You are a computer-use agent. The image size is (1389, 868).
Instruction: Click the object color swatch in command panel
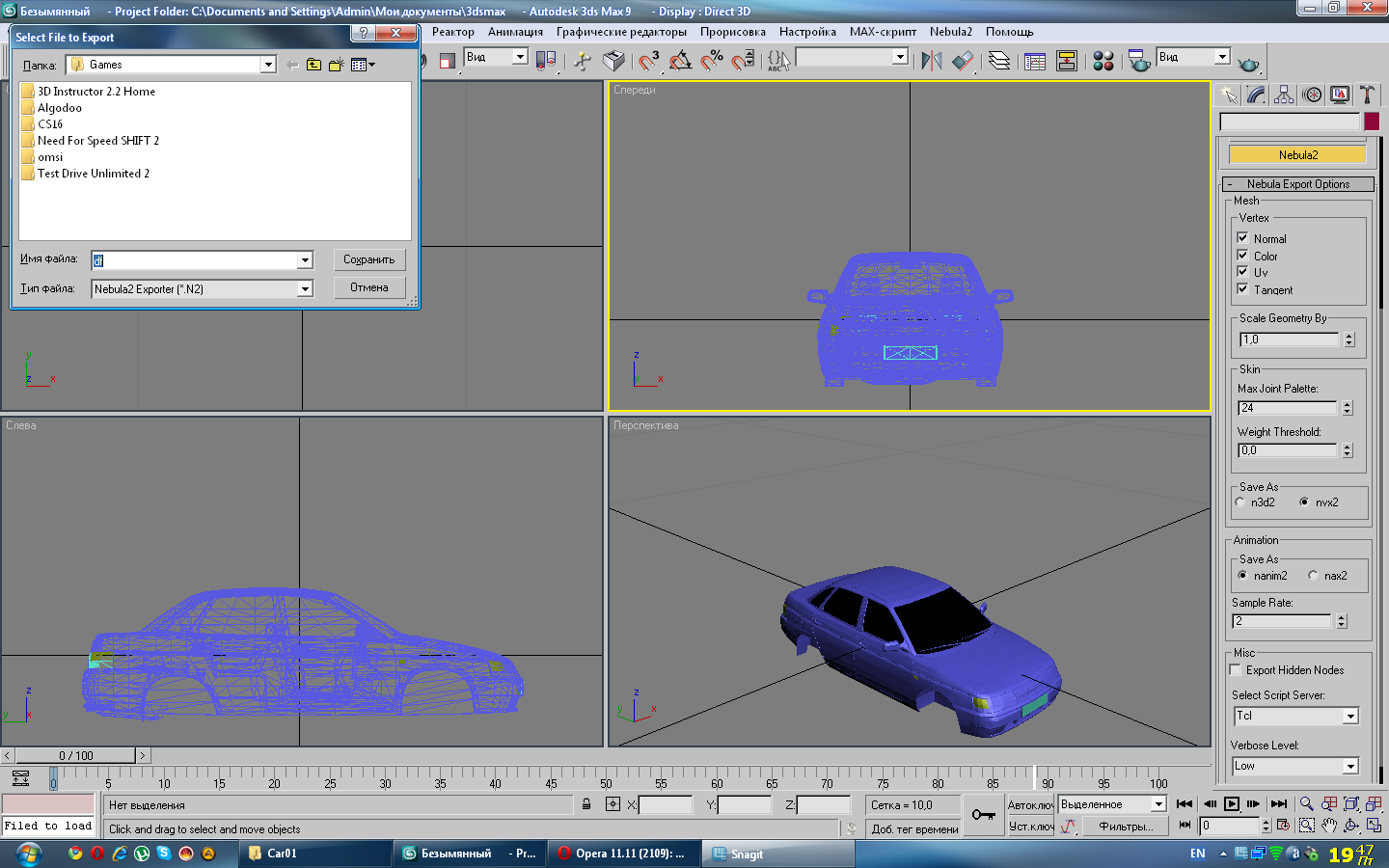(1371, 122)
